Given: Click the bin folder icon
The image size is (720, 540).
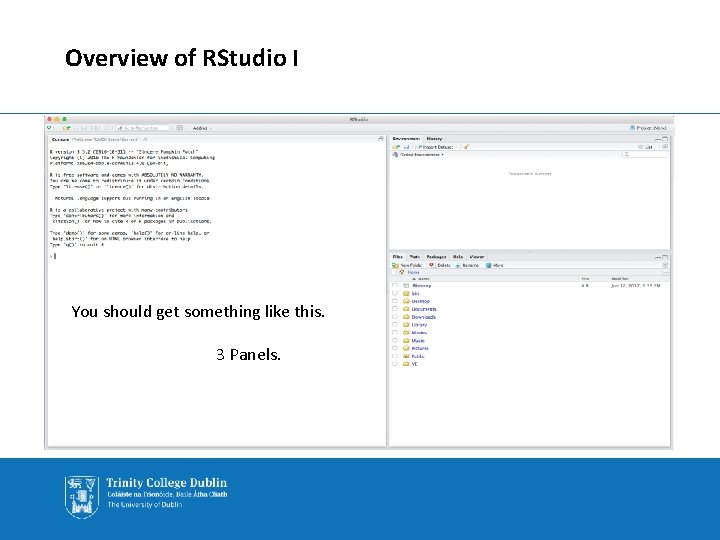Looking at the screenshot, I should point(406,293).
